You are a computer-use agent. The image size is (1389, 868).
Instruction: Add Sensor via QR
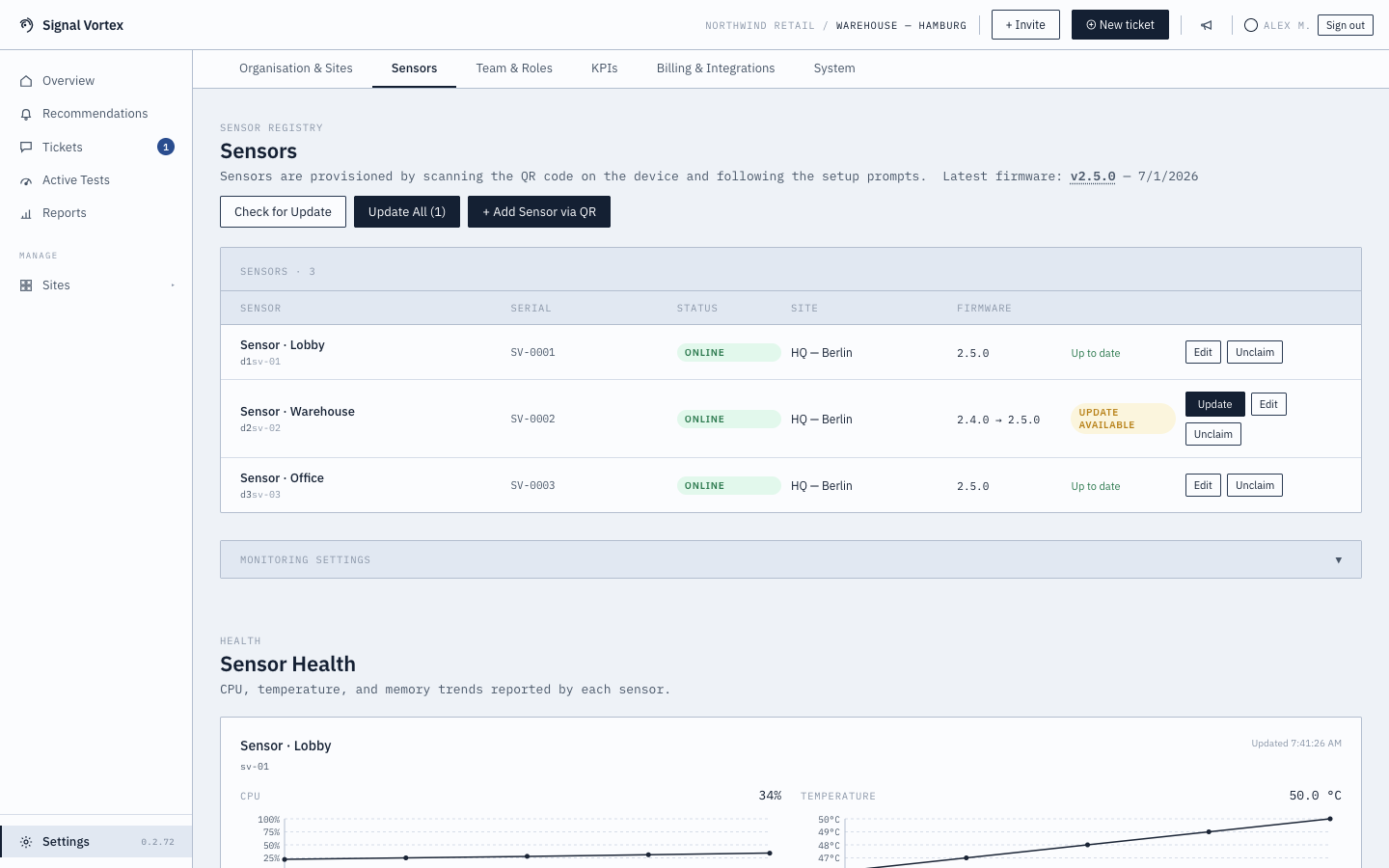click(x=539, y=212)
